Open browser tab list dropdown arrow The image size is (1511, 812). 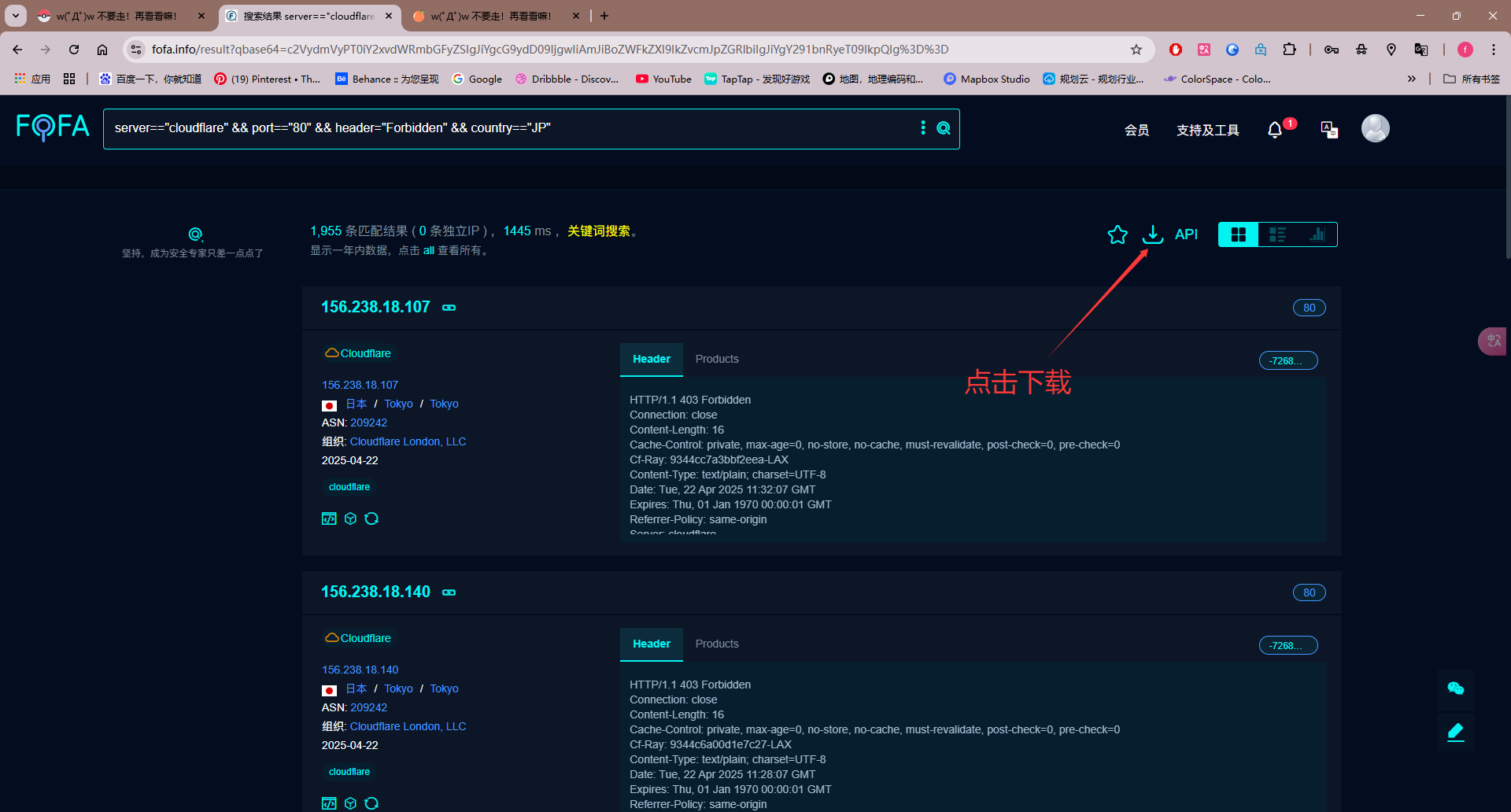[16, 16]
